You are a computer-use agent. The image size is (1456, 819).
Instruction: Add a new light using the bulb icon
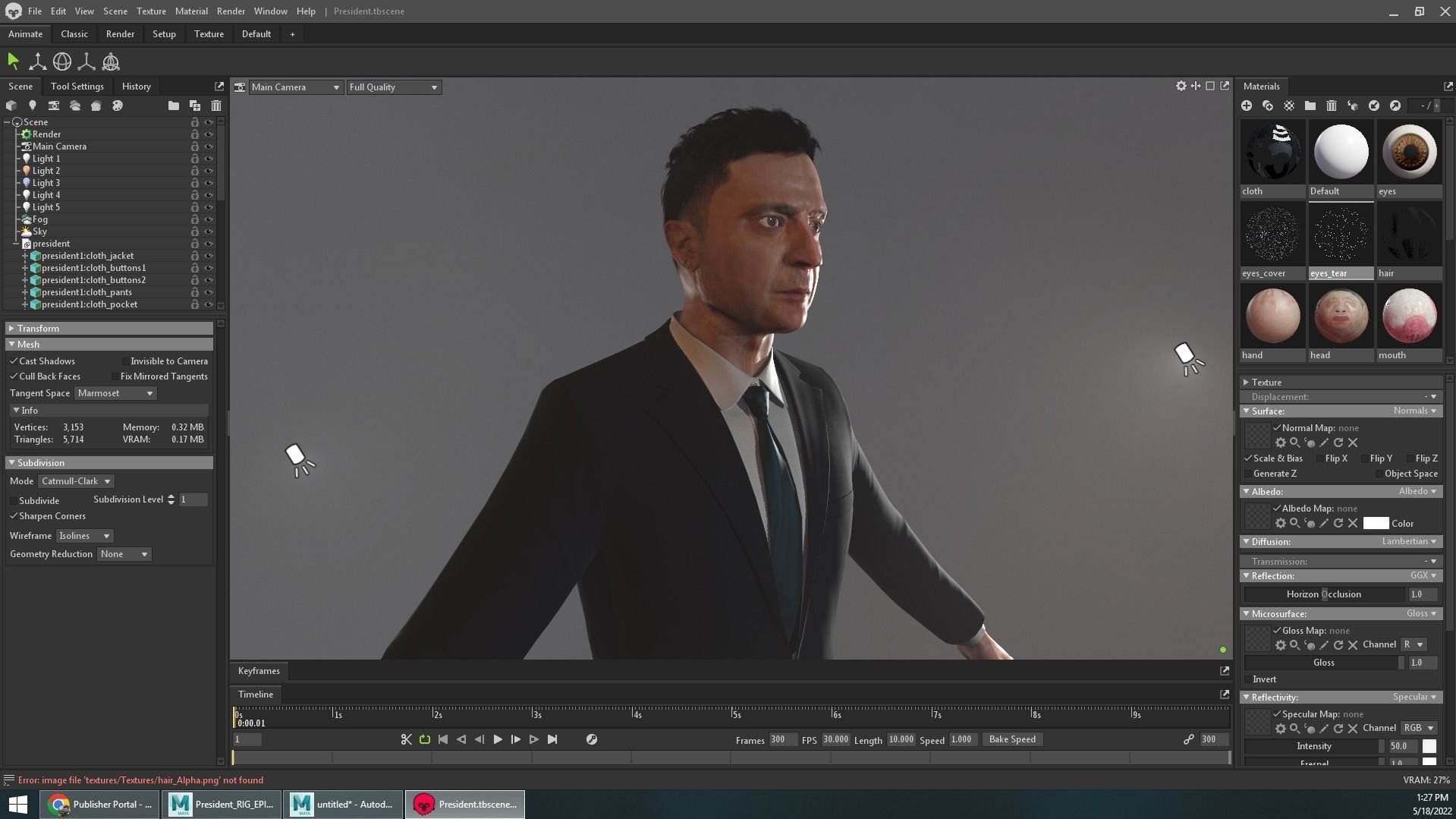click(x=33, y=106)
